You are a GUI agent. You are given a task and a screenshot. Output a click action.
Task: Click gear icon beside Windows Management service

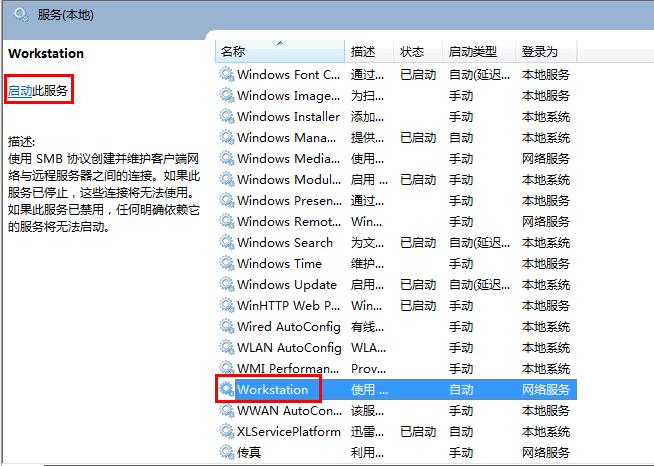(227, 137)
